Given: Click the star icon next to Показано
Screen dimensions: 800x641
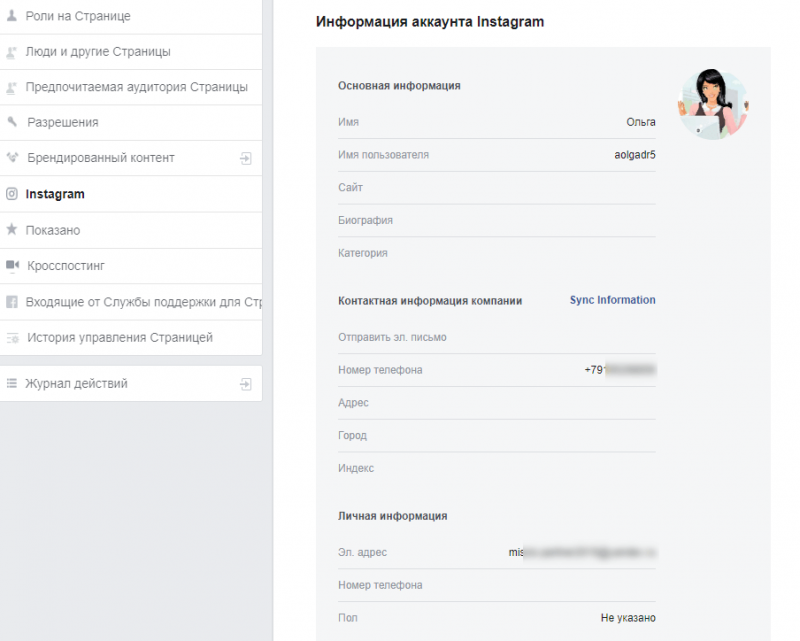Looking at the screenshot, I should (x=12, y=230).
